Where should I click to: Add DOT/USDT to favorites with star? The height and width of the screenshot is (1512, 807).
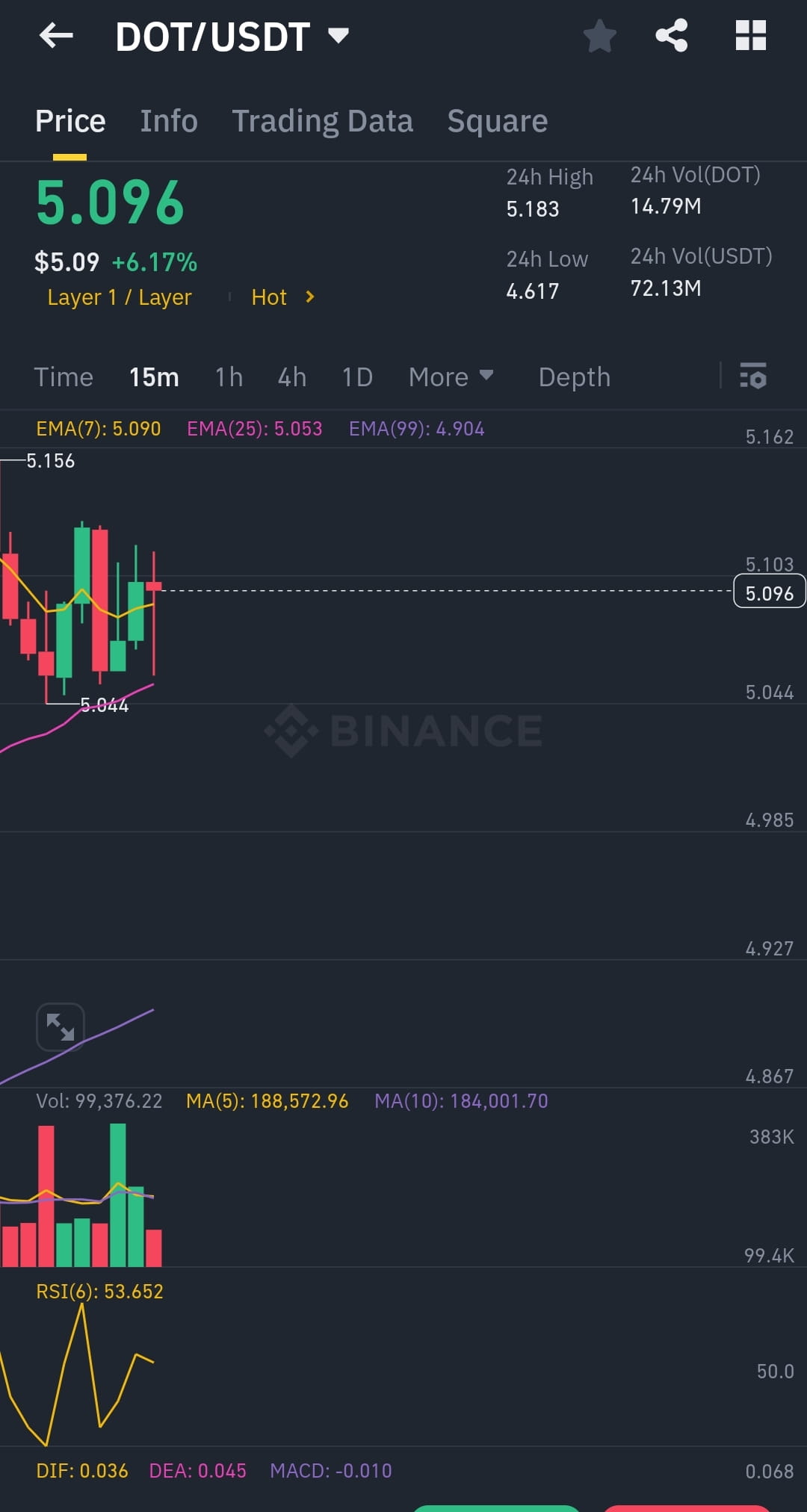pos(599,36)
